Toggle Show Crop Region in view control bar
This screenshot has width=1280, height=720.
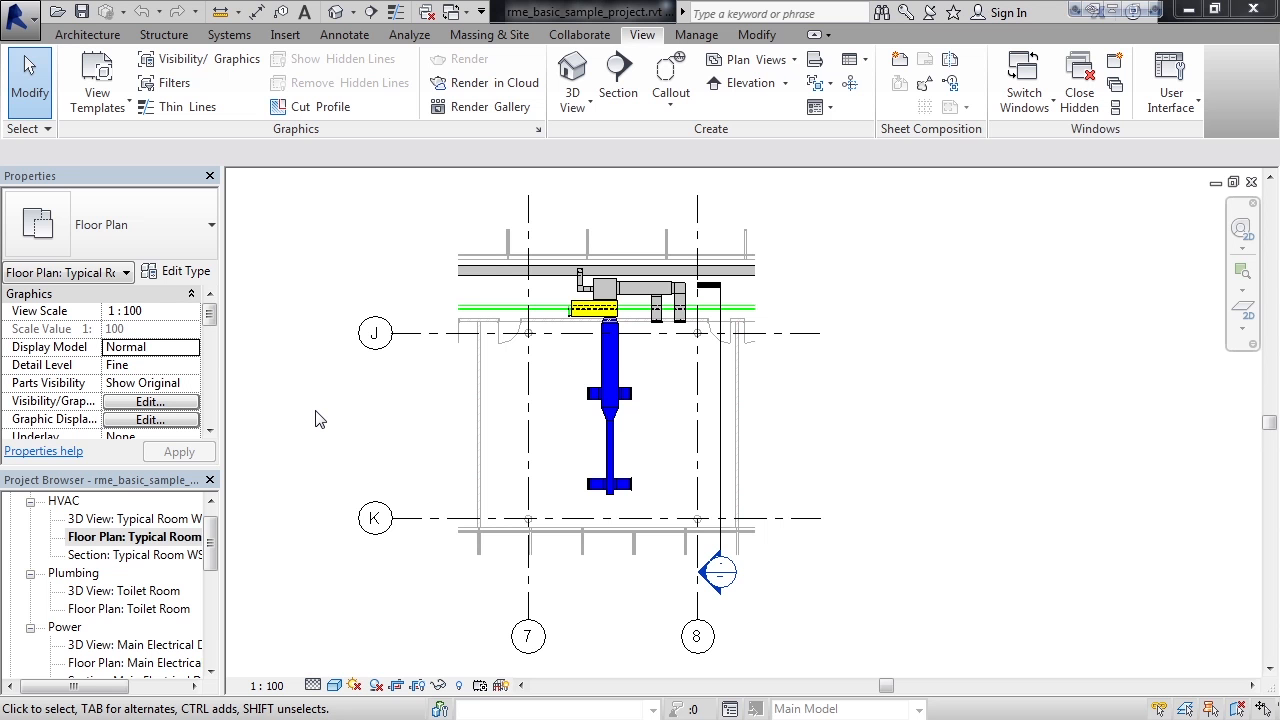point(417,685)
